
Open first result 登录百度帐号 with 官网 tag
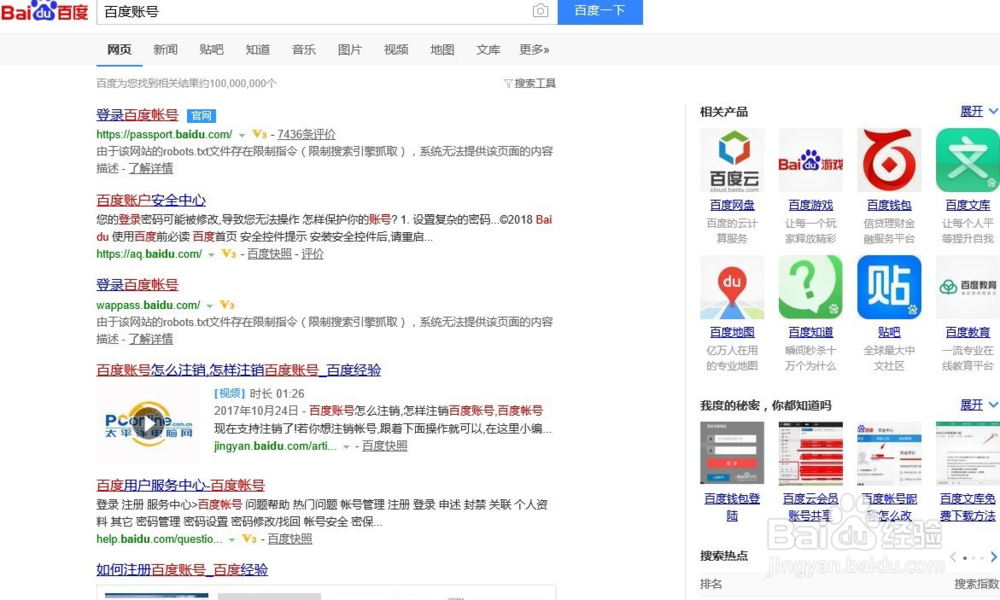[137, 115]
